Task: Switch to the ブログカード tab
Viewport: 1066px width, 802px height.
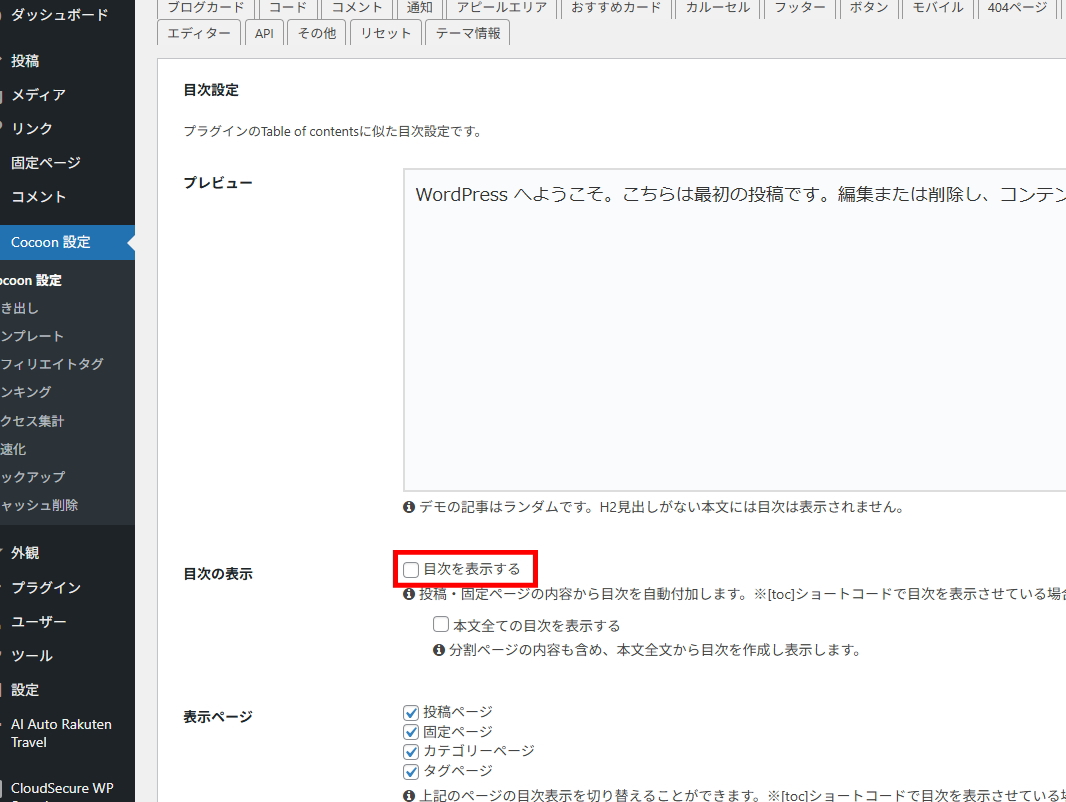Action: click(205, 8)
